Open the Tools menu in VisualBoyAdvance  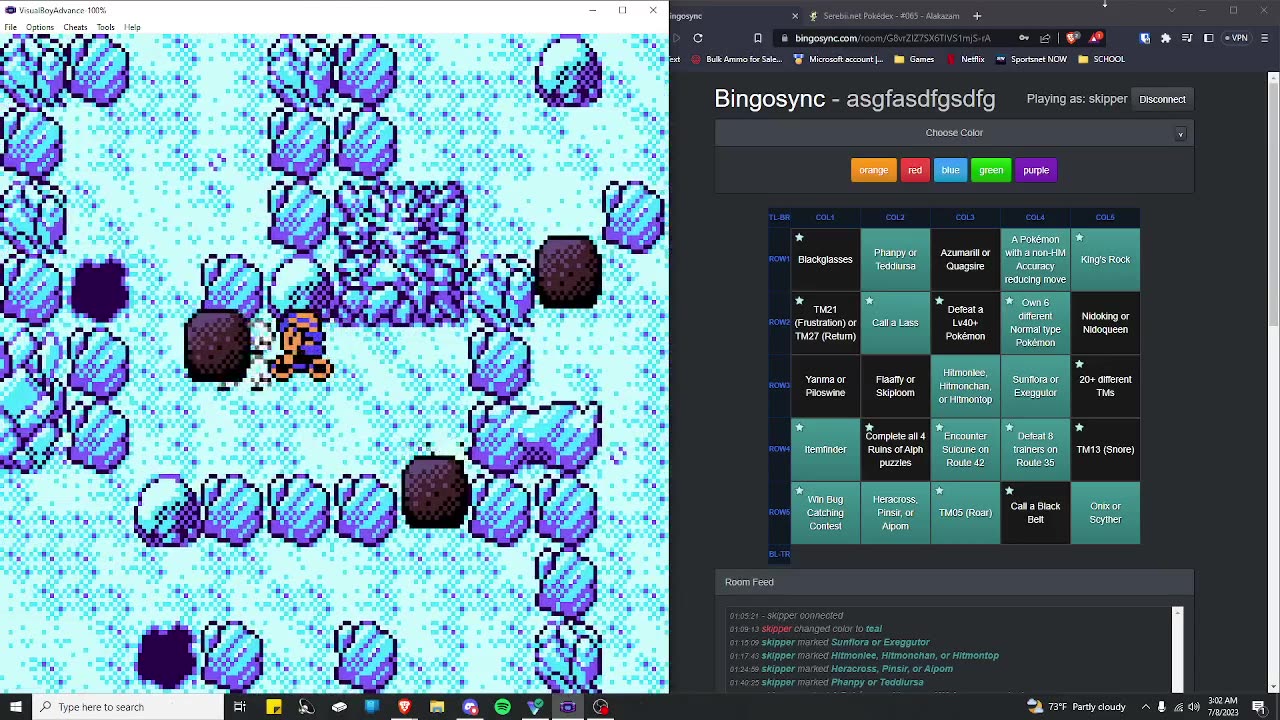pyautogui.click(x=105, y=27)
